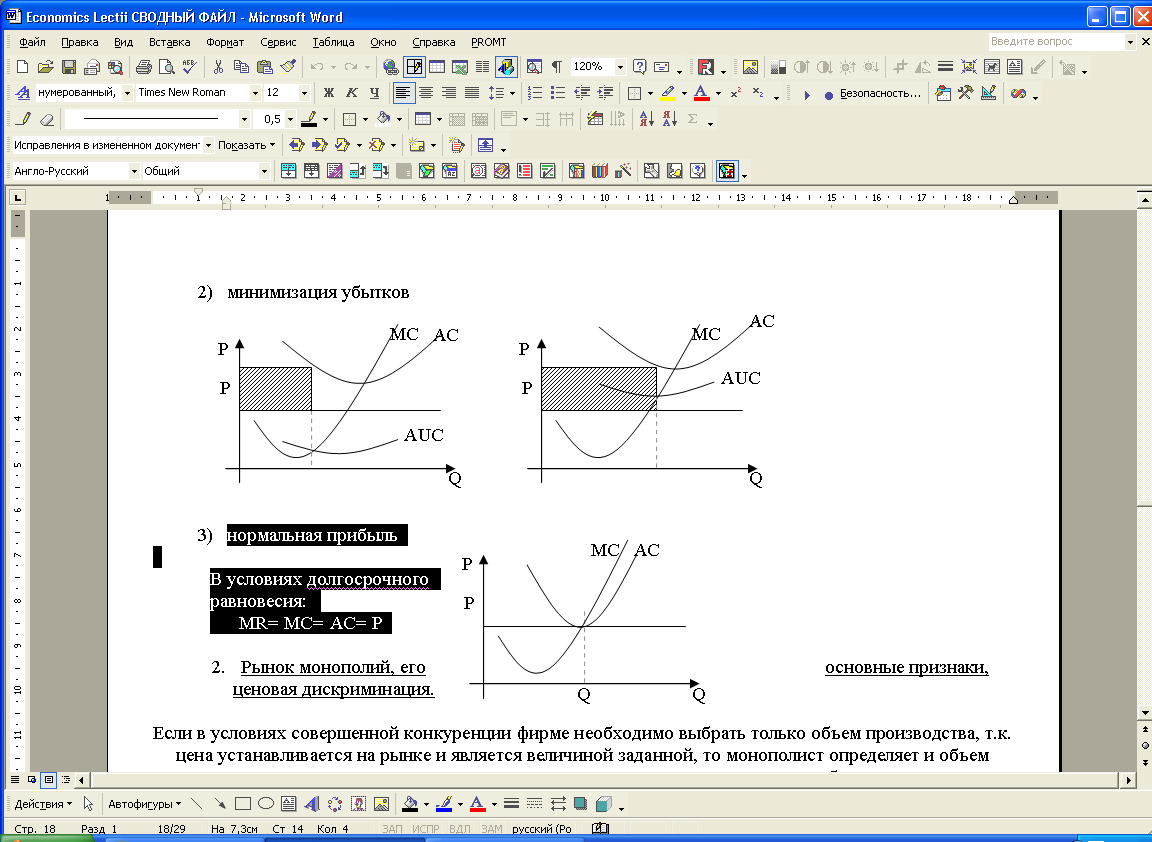Expand Исправления в измененном документе dropdown
The height and width of the screenshot is (842, 1152).
click(x=208, y=145)
